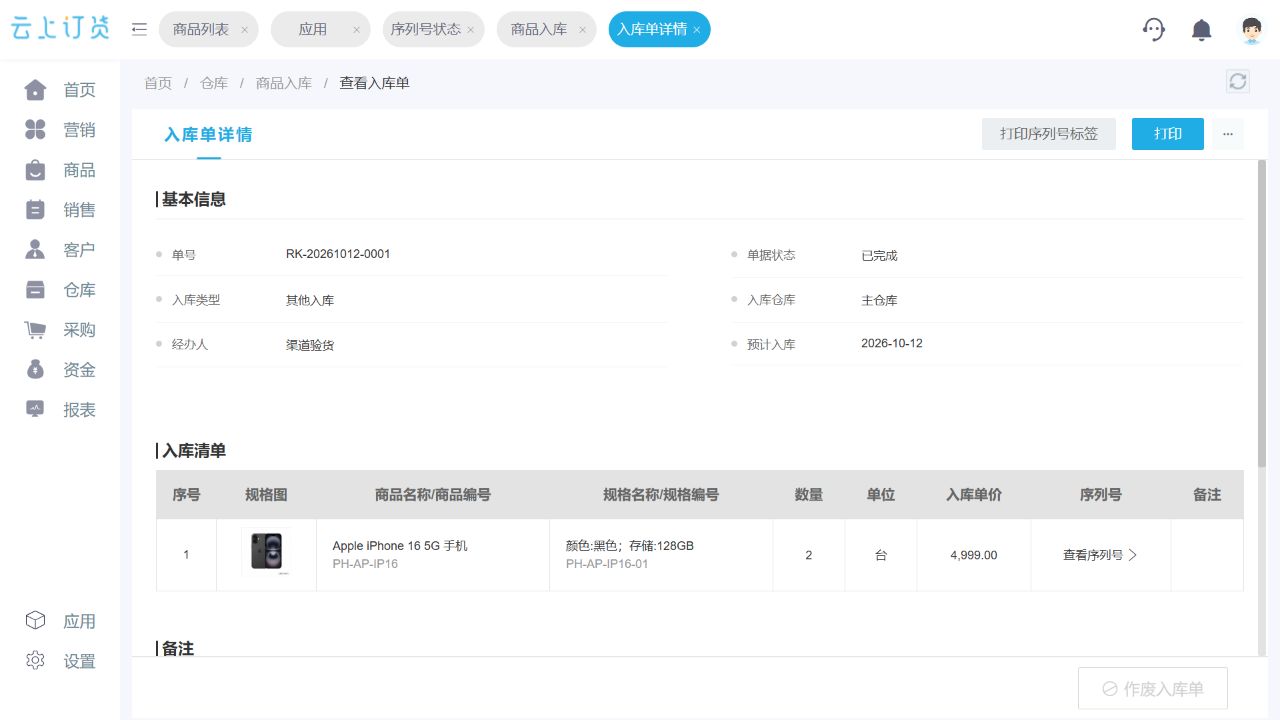1280x720 pixels.
Task: Click the 打印序列号标签 button
Action: click(1049, 134)
